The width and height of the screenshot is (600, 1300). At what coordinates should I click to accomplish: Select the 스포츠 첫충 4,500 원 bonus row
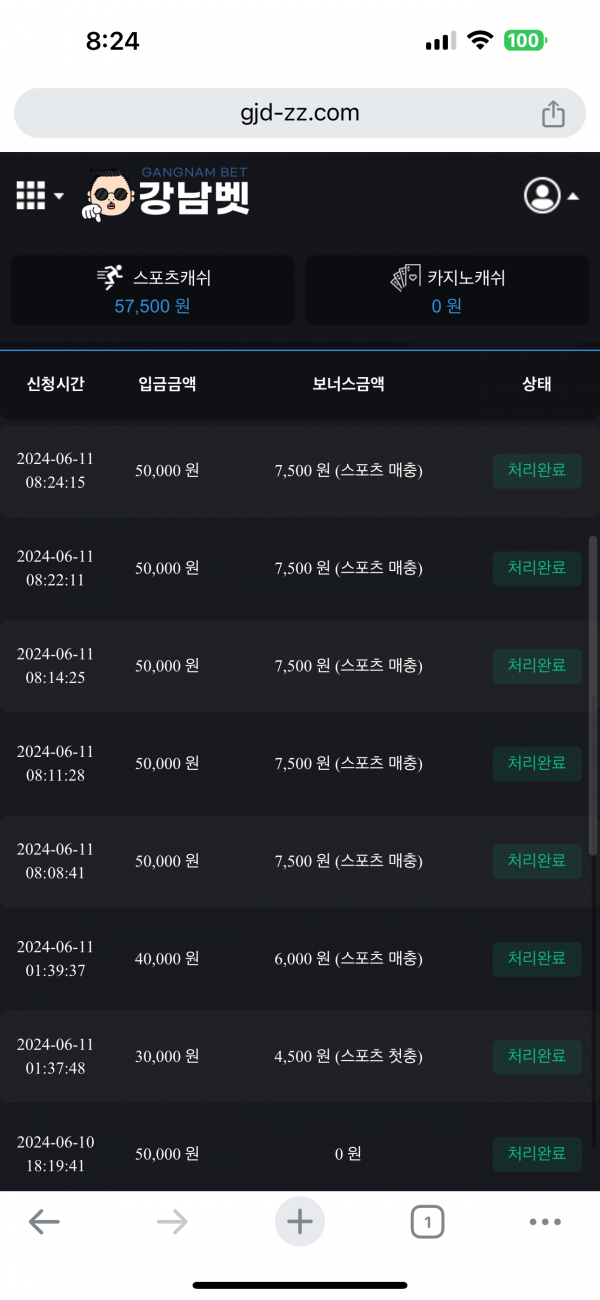[348, 1056]
